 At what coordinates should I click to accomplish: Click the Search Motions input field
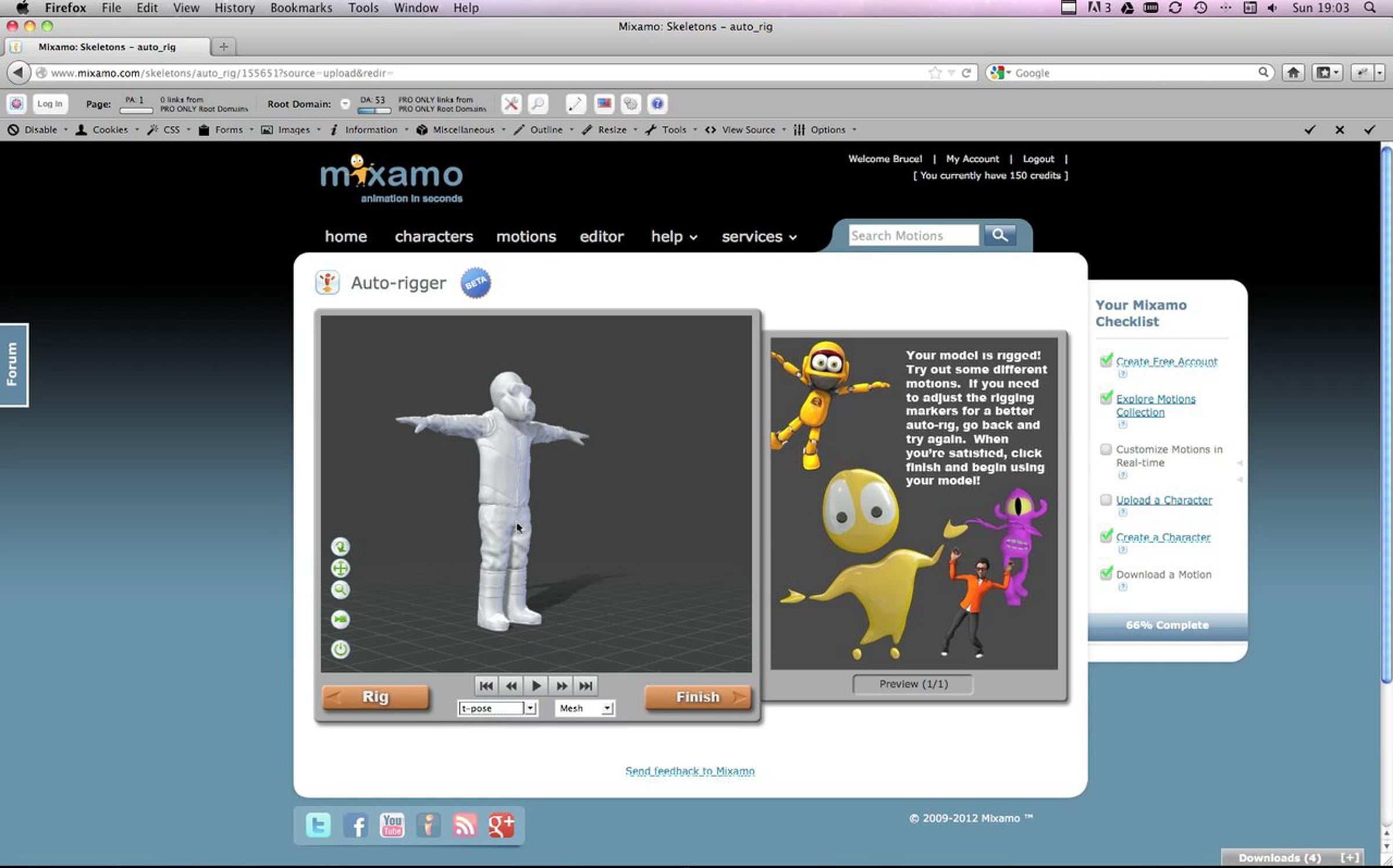914,236
